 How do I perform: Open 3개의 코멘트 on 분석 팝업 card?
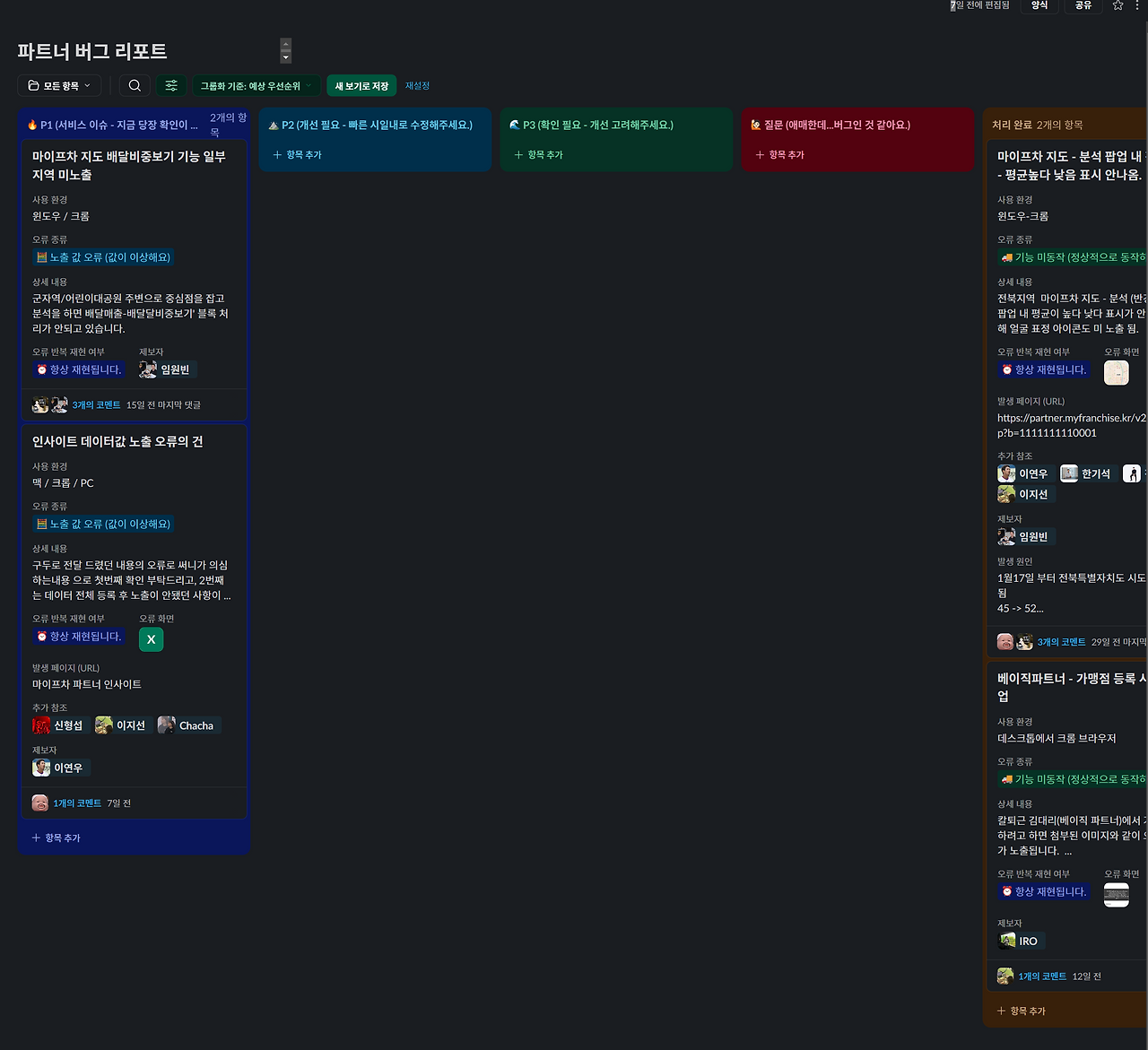1062,642
